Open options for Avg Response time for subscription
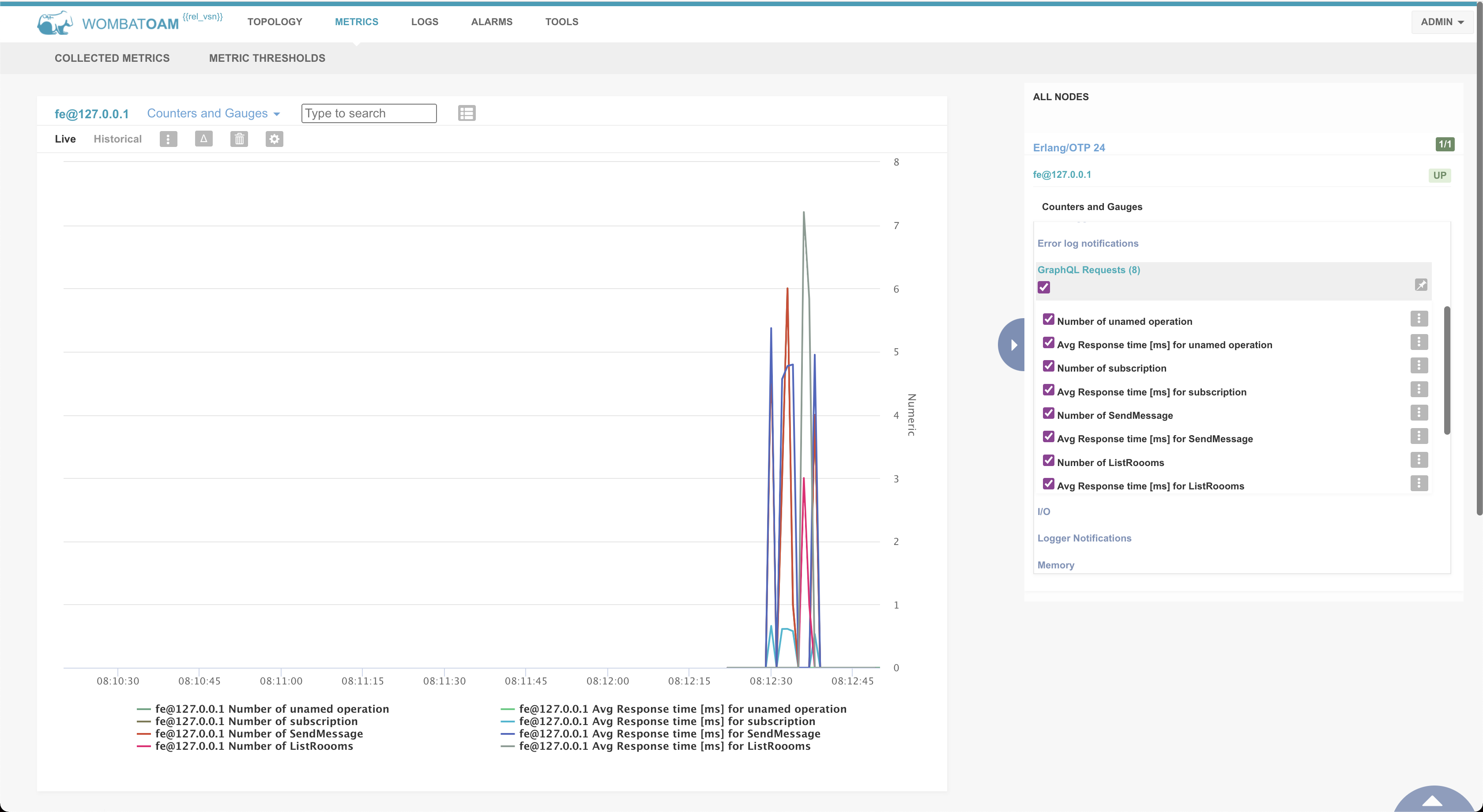This screenshot has width=1483, height=812. (1419, 389)
